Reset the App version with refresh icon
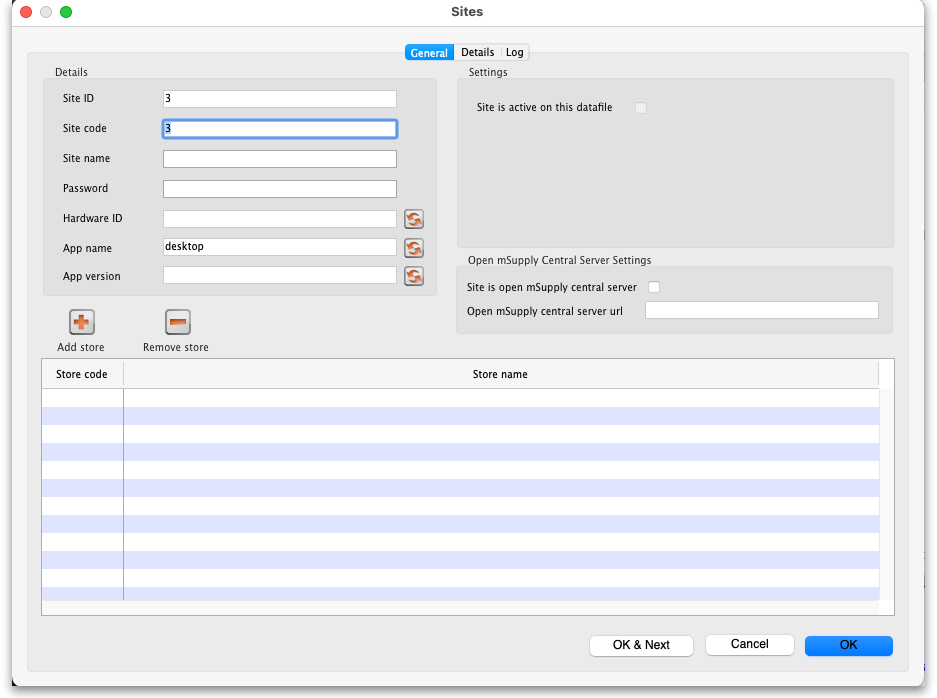 413,276
